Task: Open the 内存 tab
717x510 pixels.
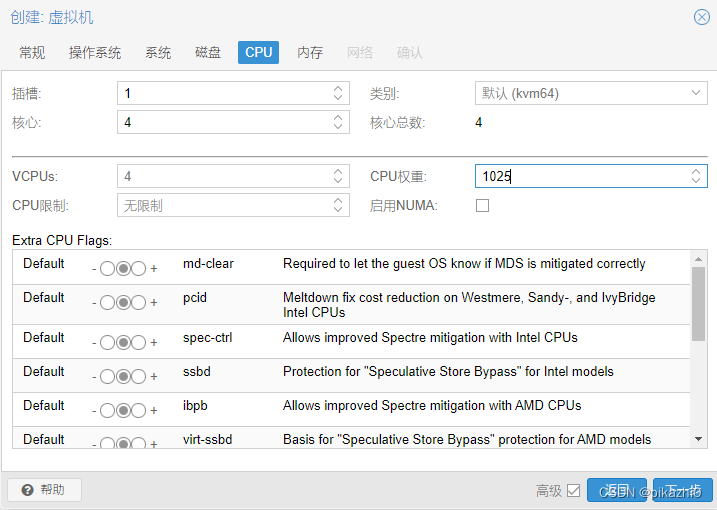Action: (x=310, y=53)
